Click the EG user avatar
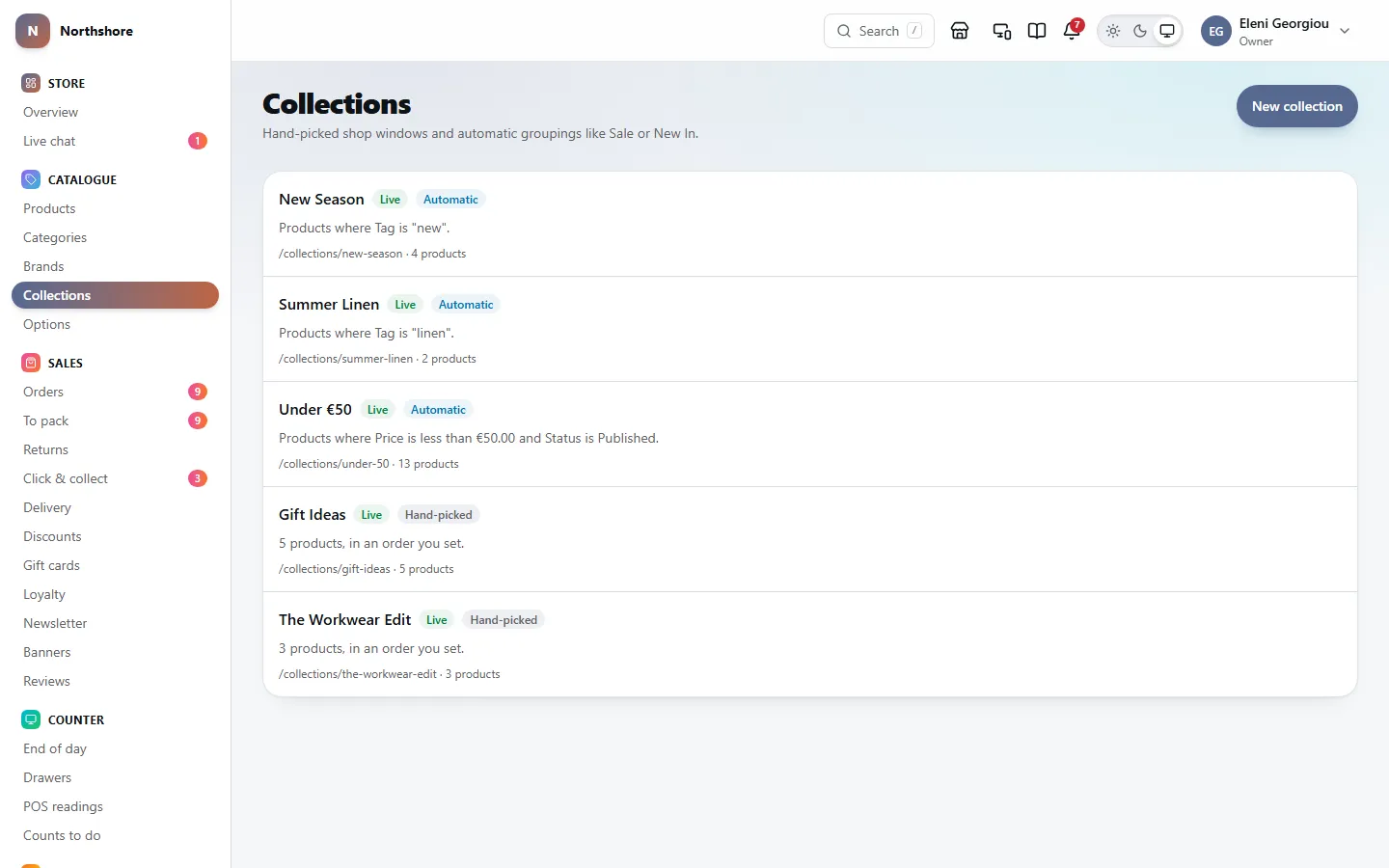 1216,31
